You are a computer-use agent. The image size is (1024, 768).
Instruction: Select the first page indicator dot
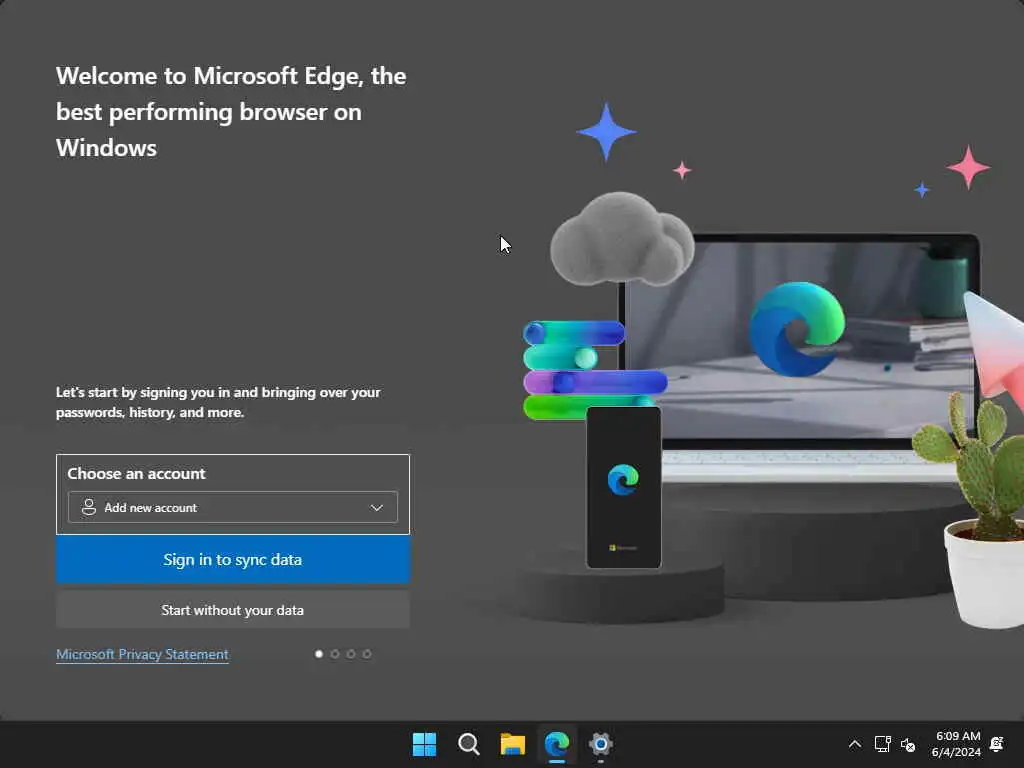point(319,654)
